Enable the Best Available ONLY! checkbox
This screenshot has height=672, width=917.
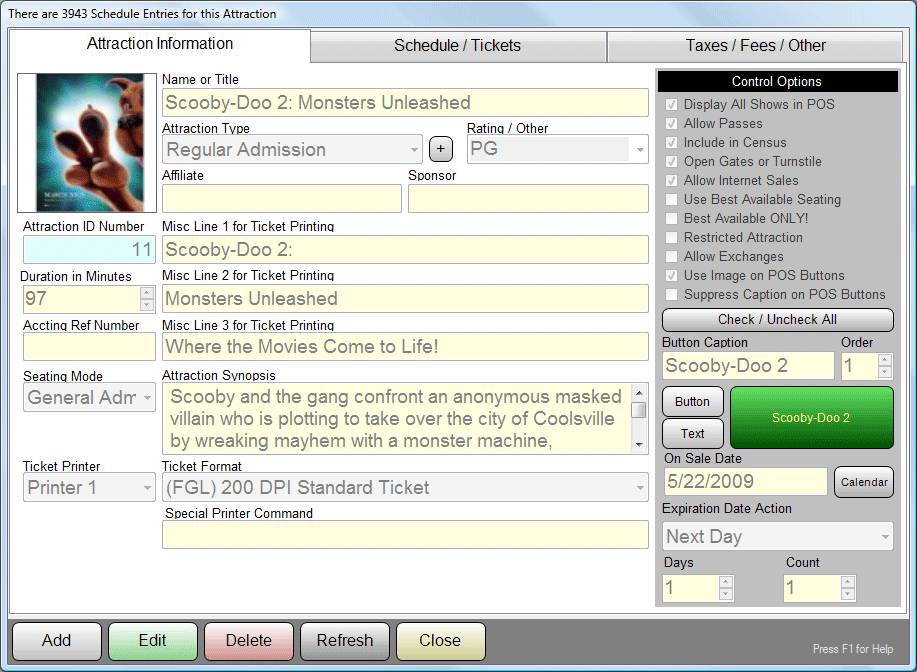[671, 219]
